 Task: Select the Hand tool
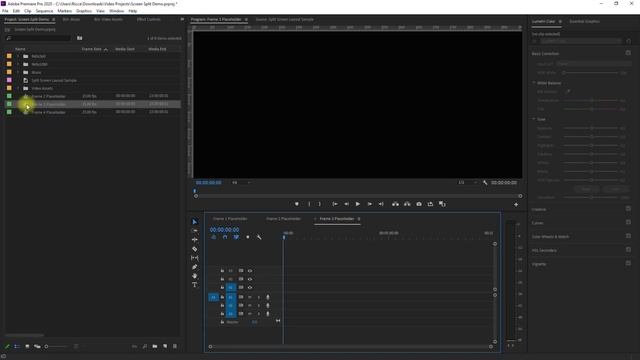click(195, 276)
